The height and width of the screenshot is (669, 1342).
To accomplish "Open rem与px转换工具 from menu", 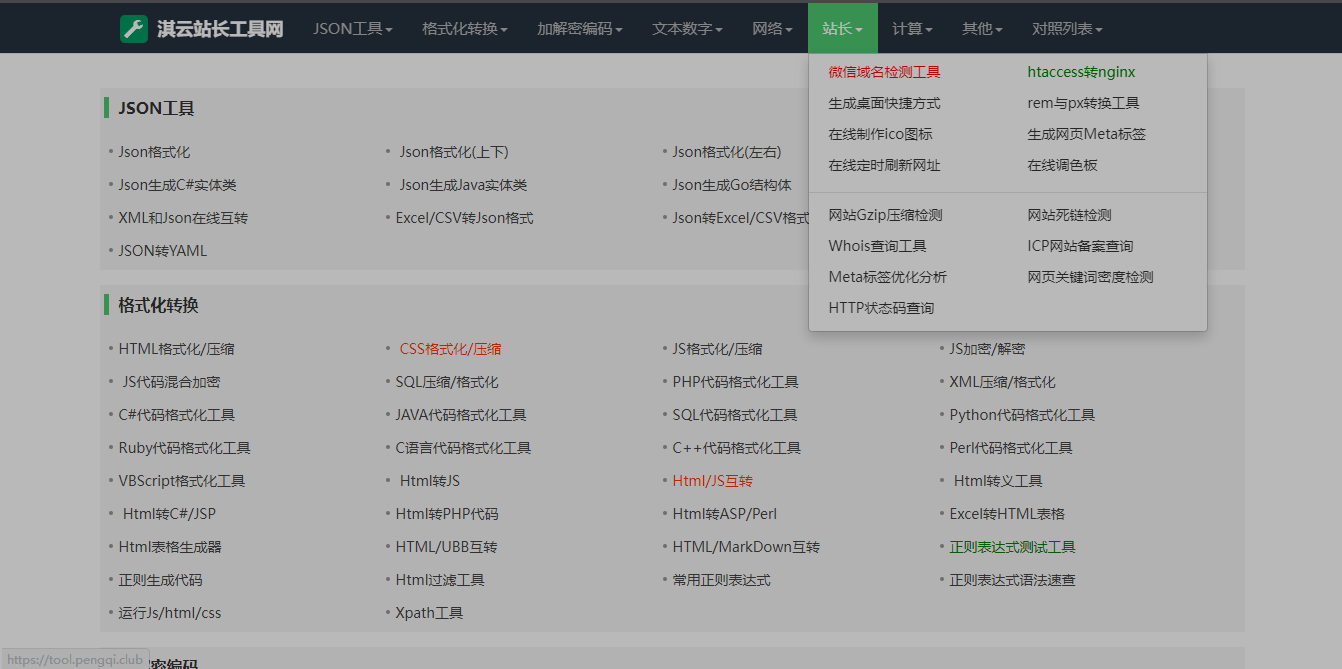I will click(x=1083, y=103).
